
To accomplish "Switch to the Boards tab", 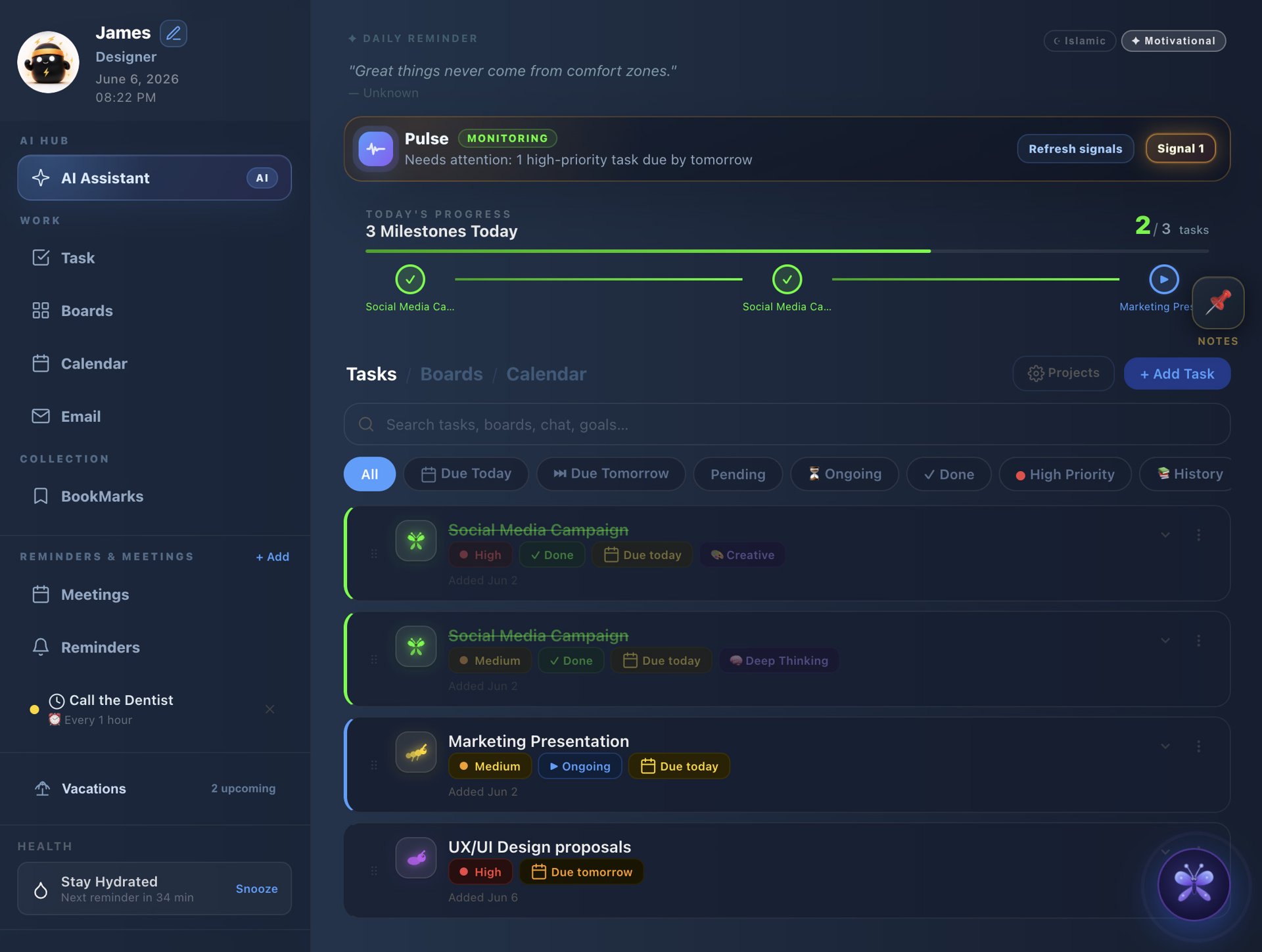I will pos(451,374).
